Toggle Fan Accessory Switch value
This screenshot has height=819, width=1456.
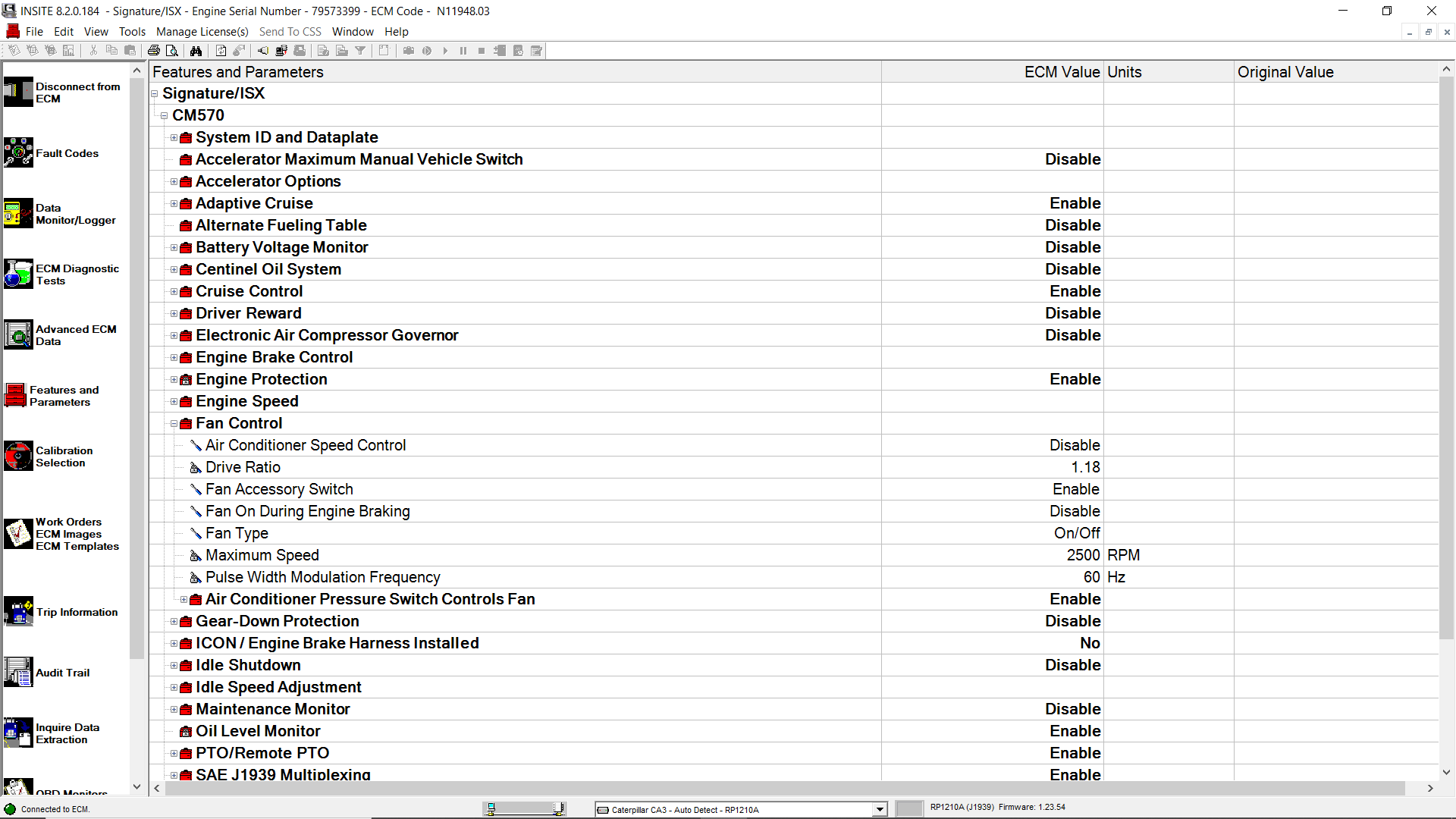click(1075, 489)
